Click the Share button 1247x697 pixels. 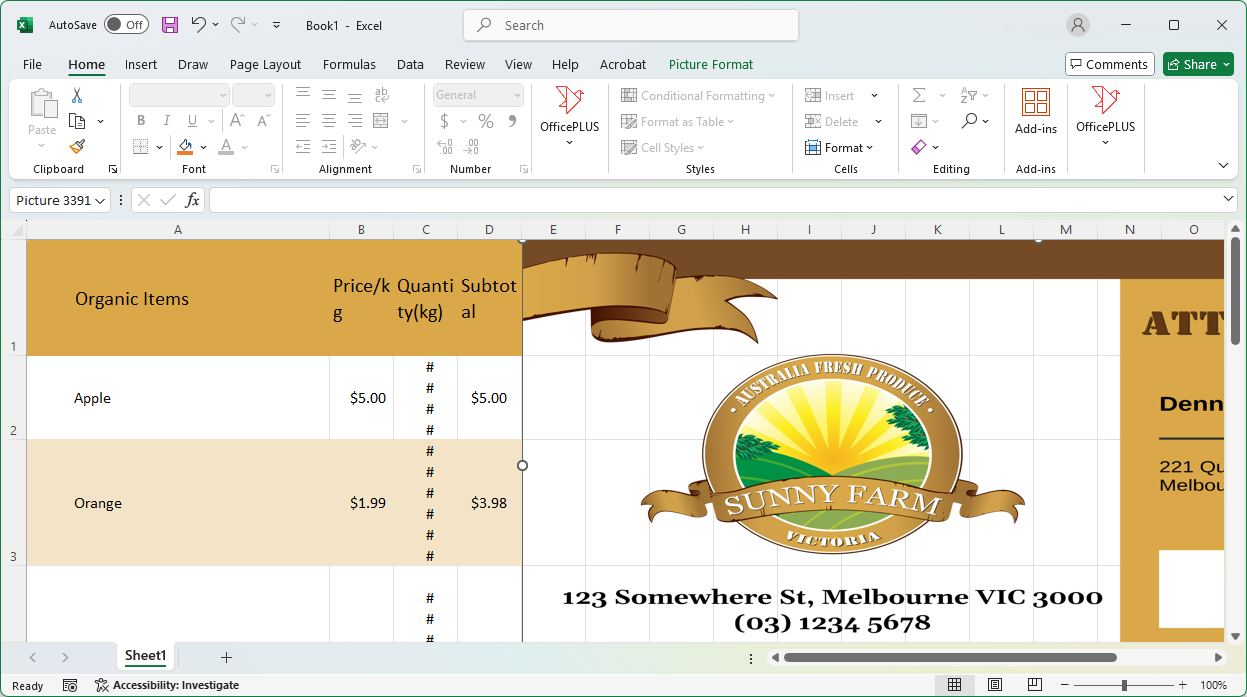[x=1198, y=64]
